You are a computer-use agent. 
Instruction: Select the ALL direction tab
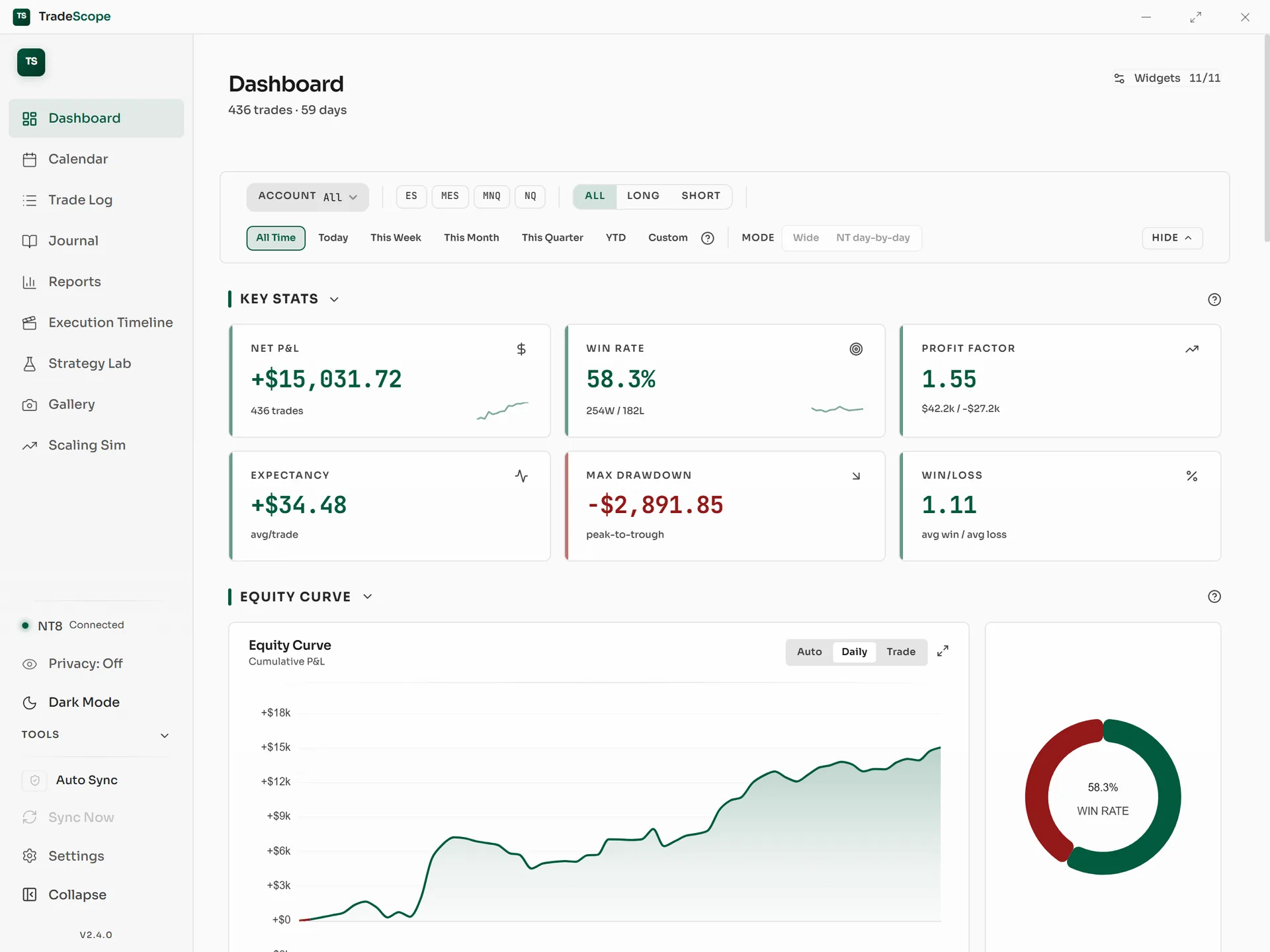(595, 196)
